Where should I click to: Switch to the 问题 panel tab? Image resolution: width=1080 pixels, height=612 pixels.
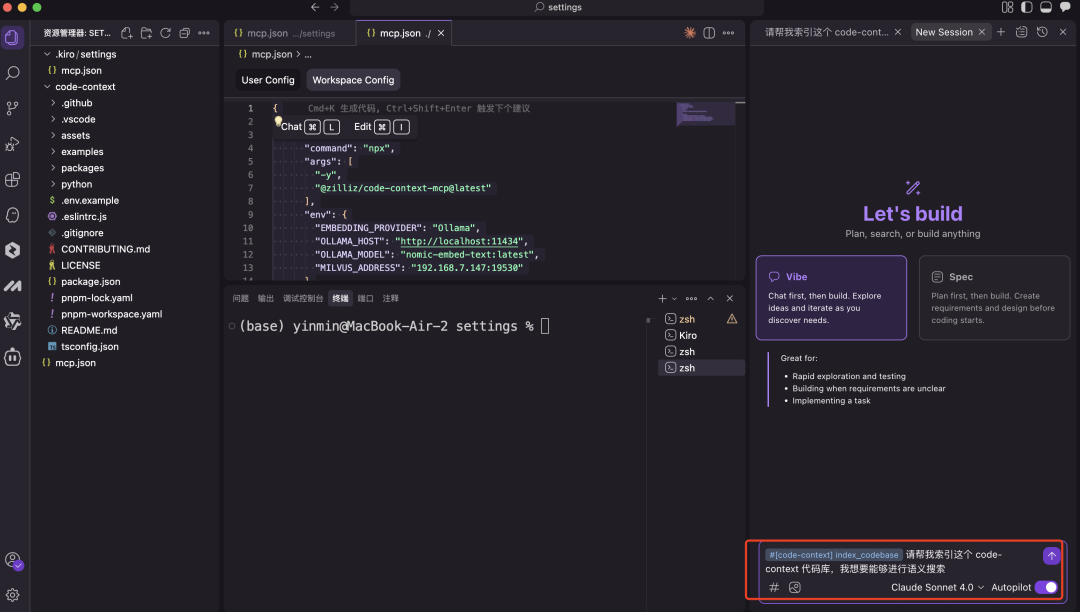240,298
